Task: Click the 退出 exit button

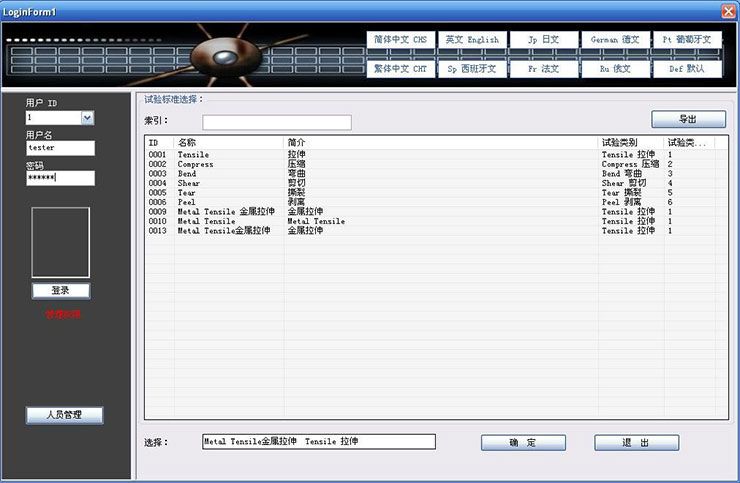Action: (636, 442)
